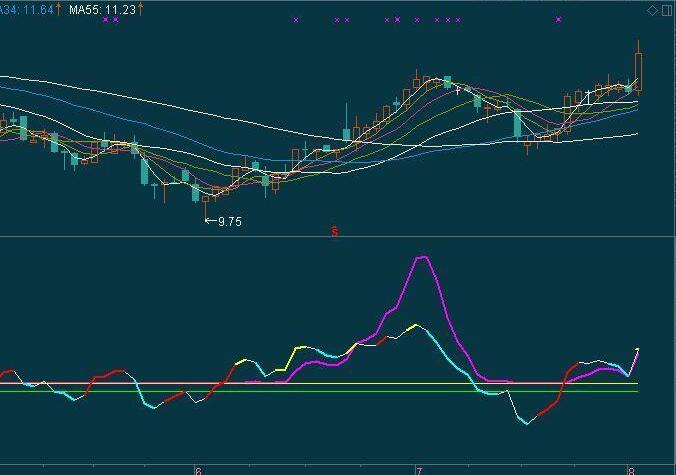Click the magenta indicator line peak
Screen dimensions: 676x475
421,257
